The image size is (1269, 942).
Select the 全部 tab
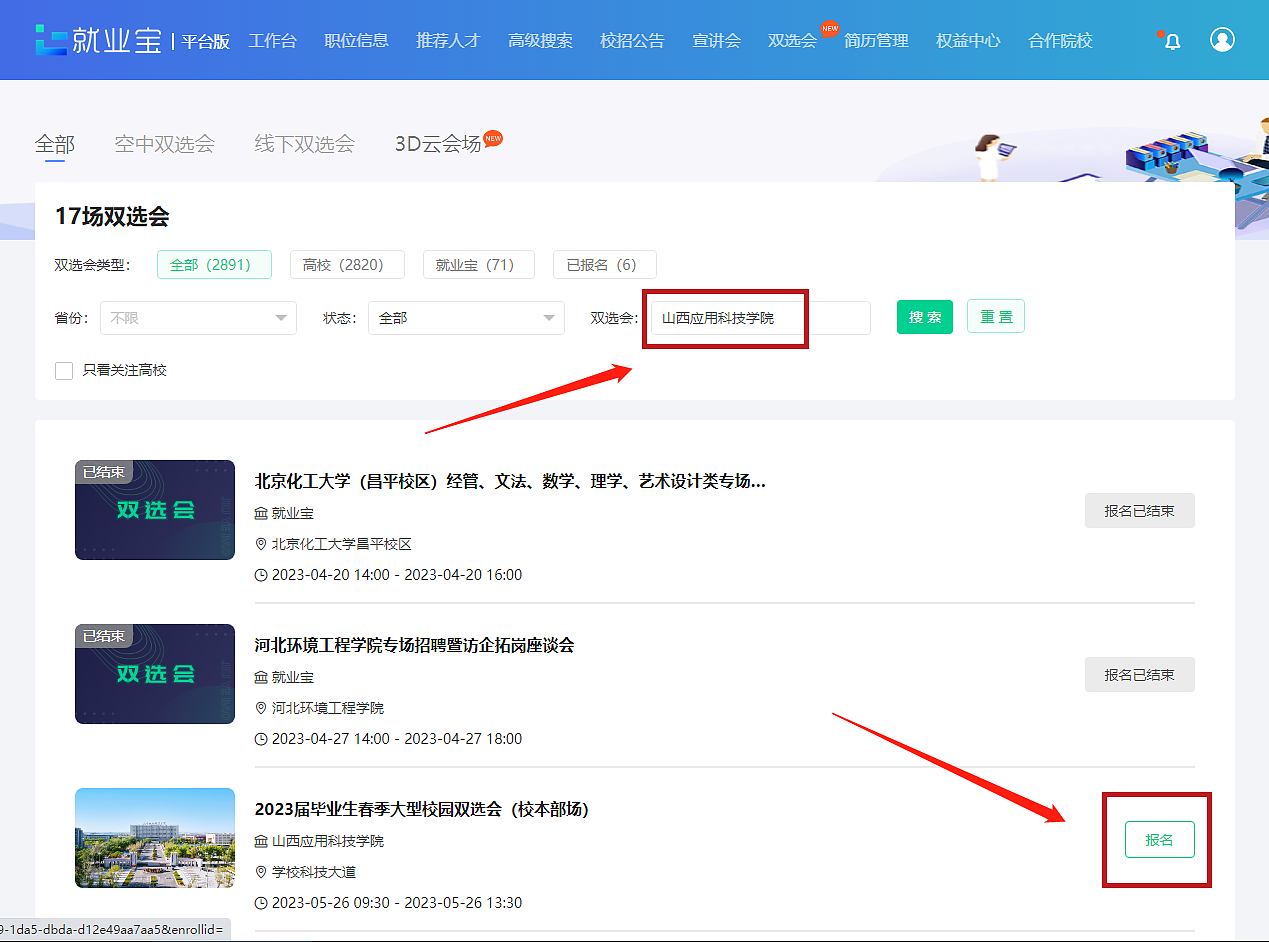click(x=54, y=144)
